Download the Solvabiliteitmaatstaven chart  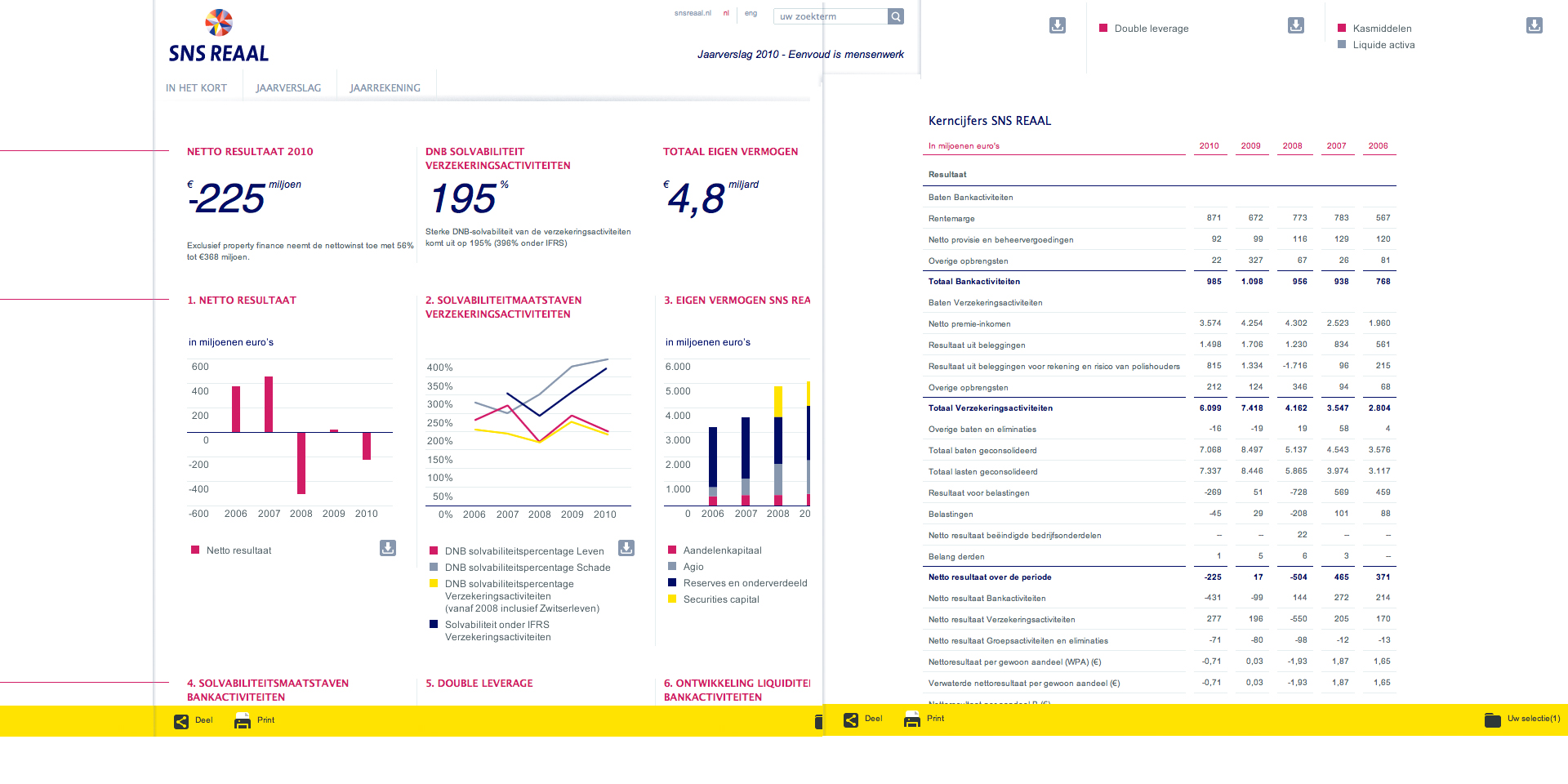pyautogui.click(x=626, y=548)
